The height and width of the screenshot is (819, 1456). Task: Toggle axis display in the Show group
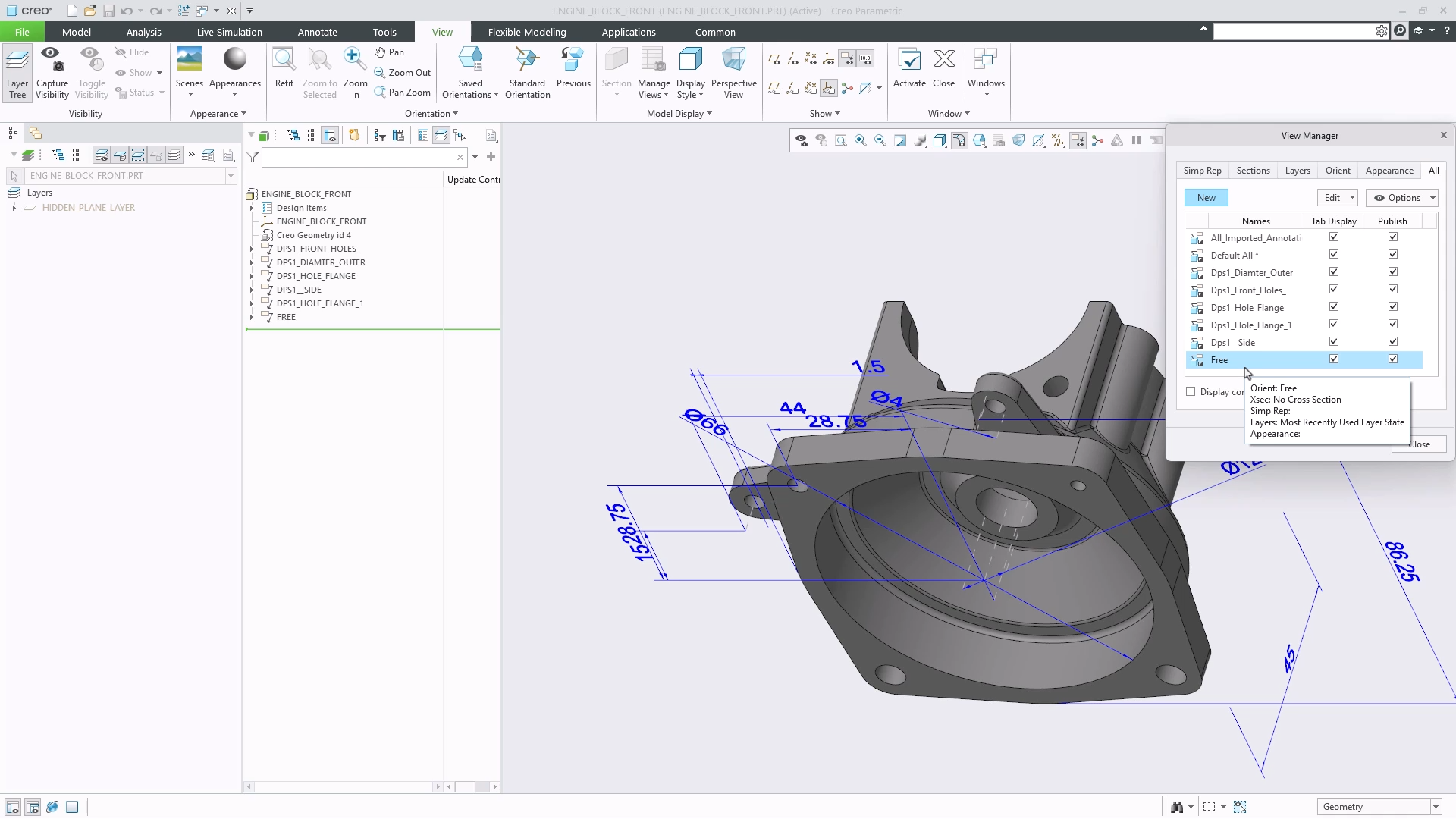click(792, 58)
